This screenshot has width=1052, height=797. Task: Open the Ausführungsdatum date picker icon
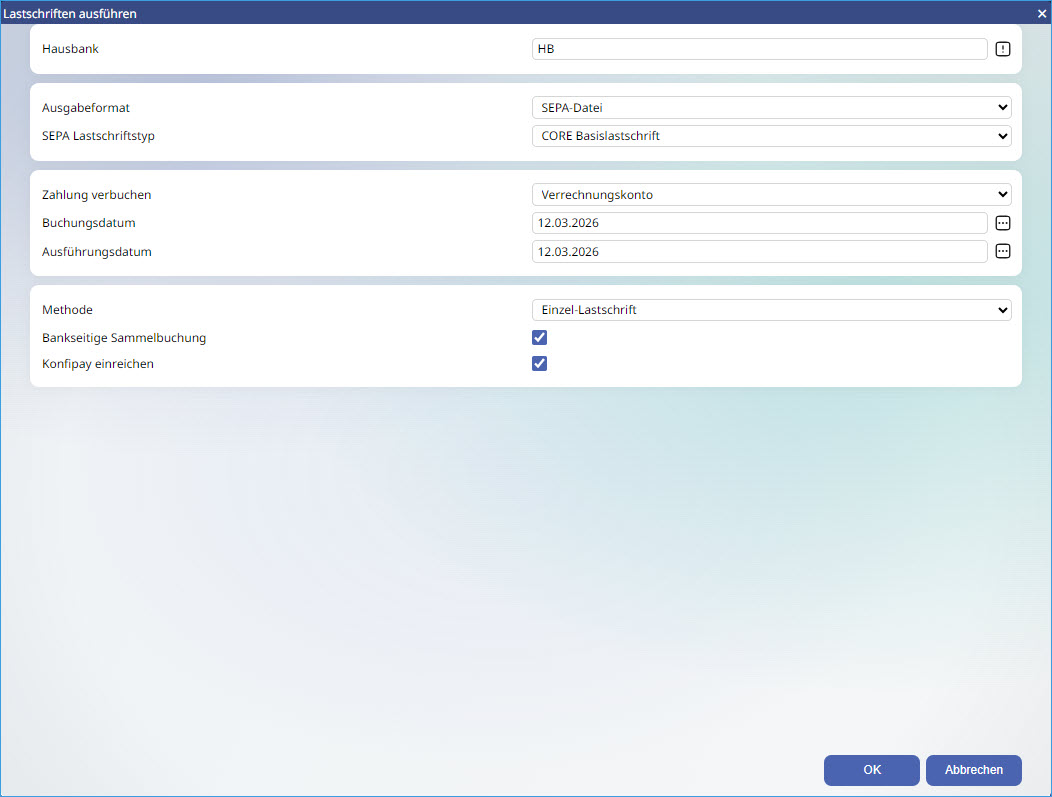coord(1003,251)
